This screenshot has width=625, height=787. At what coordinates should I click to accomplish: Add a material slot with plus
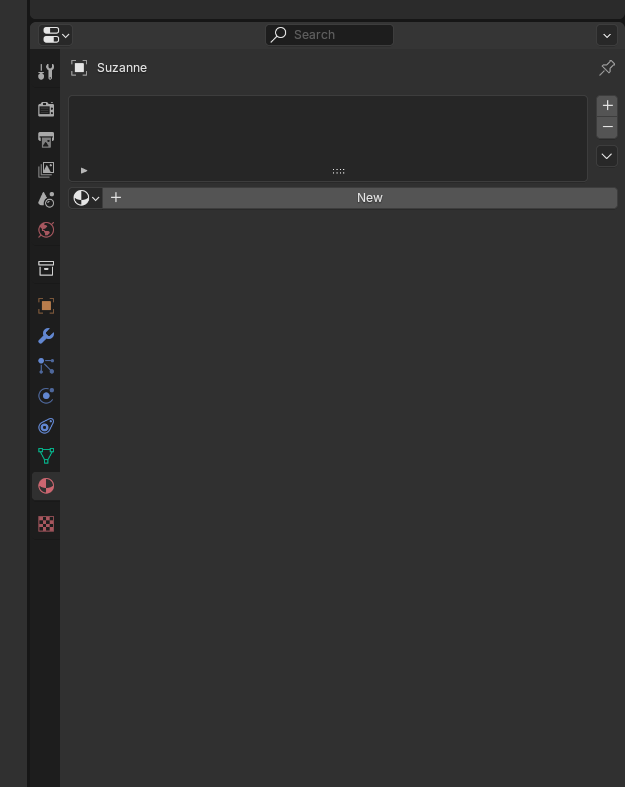pyautogui.click(x=607, y=105)
